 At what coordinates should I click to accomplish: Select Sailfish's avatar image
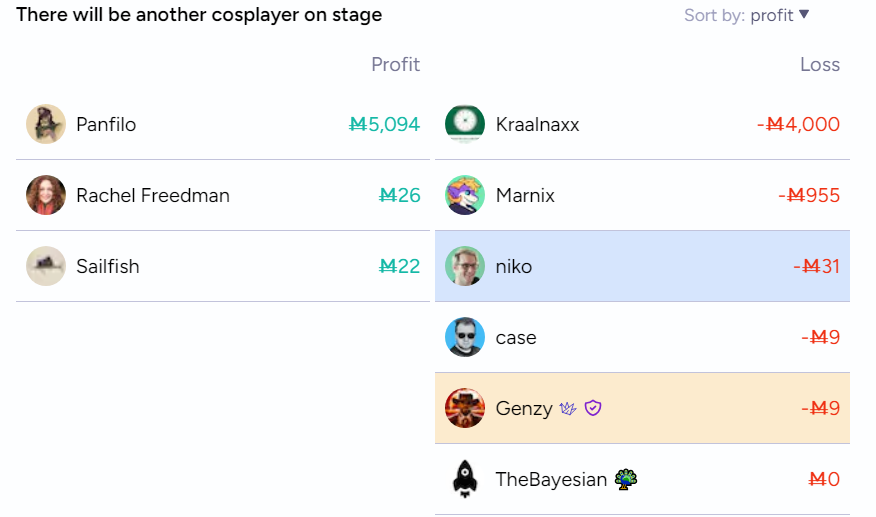point(46,266)
